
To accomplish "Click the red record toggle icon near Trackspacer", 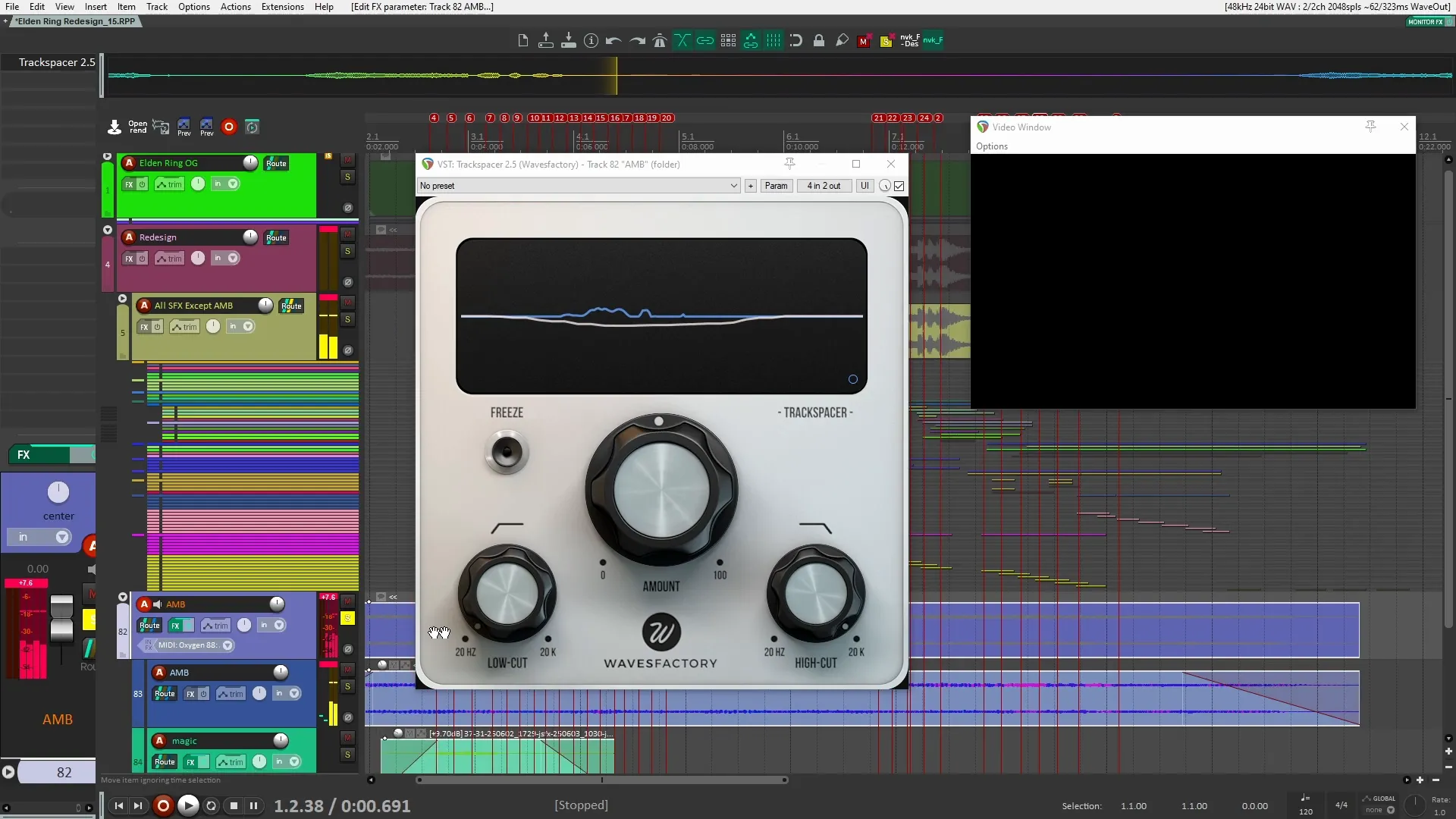I will click(229, 127).
